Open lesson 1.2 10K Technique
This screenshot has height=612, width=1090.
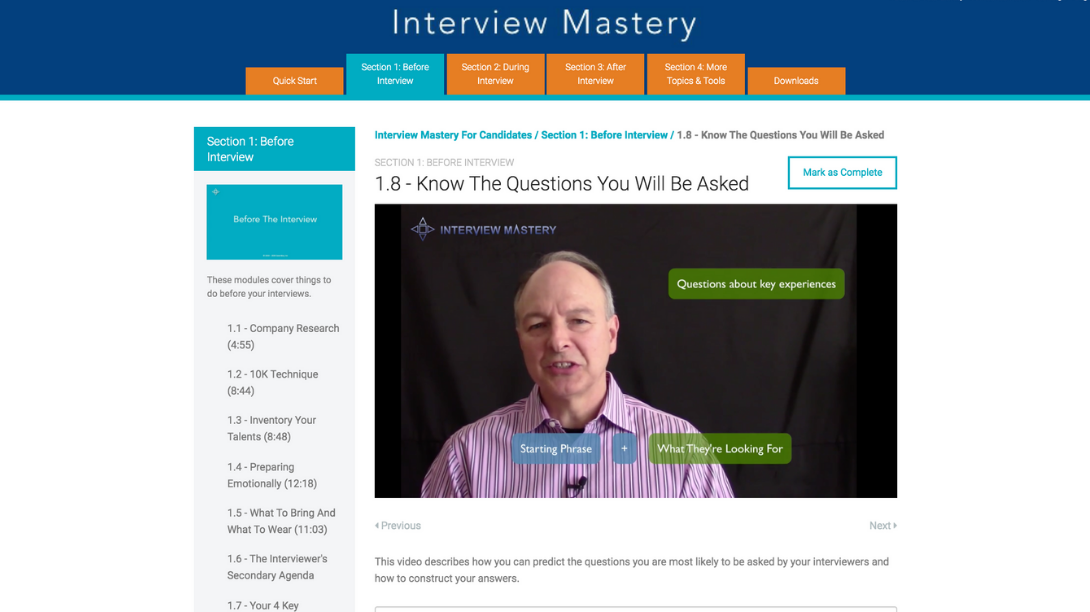click(x=272, y=382)
